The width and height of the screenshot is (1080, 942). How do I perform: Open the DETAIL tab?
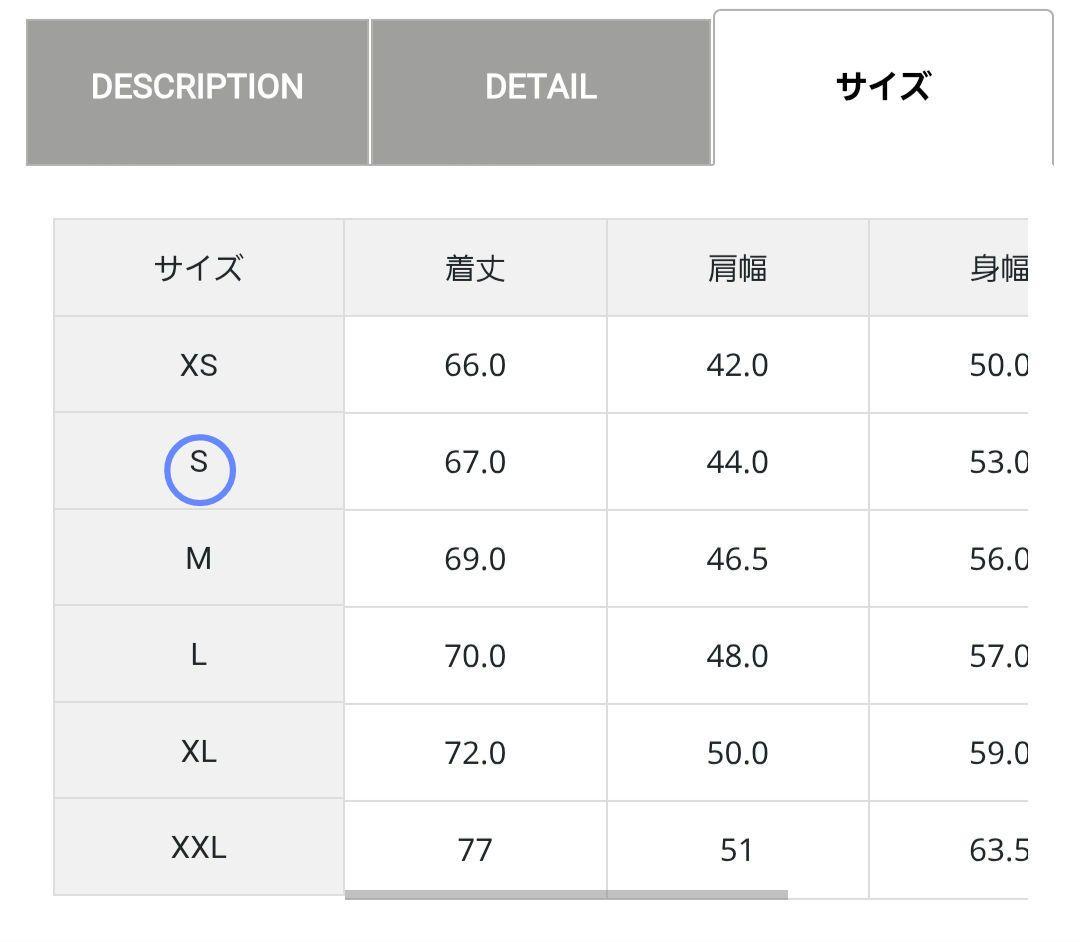pos(540,88)
